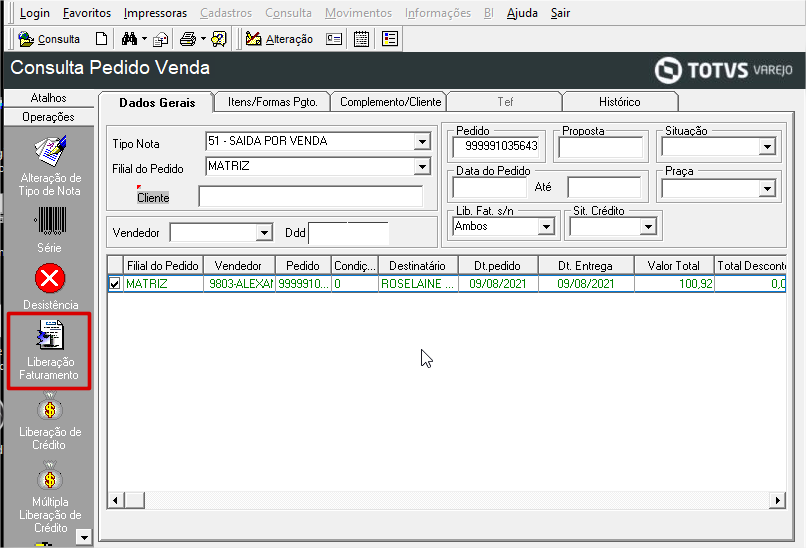The height and width of the screenshot is (548, 806).
Task: Click the 9803-ALEXAN vendedor cell
Action: coord(240,284)
